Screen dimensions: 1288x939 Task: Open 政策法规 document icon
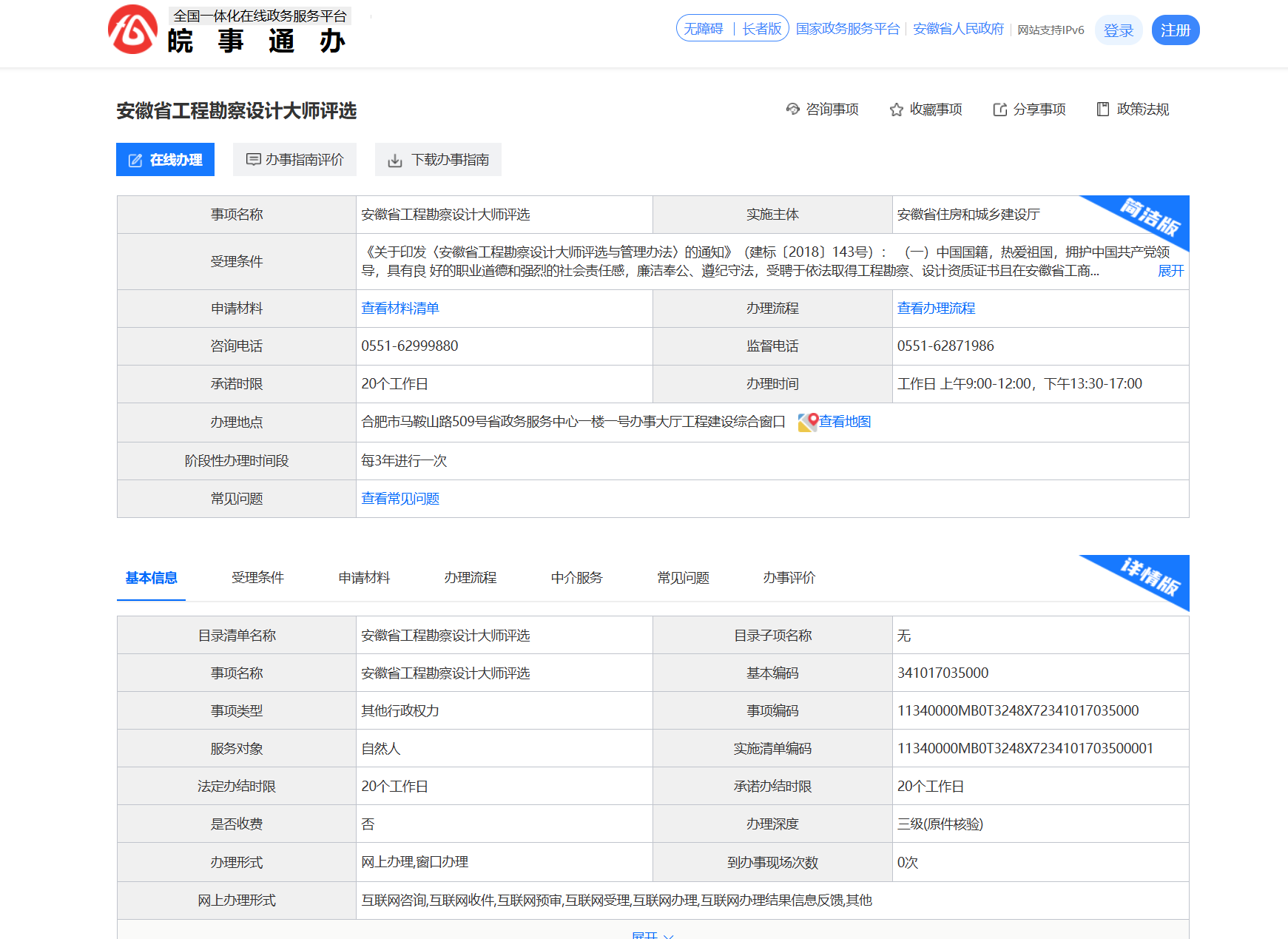tap(1102, 110)
